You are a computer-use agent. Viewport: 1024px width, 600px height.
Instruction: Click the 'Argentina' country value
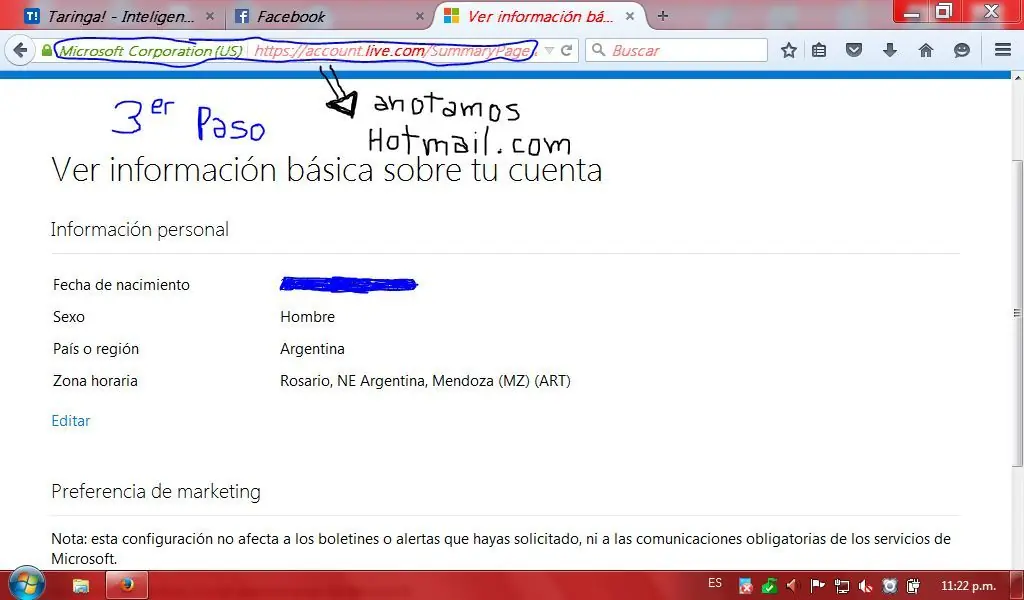click(x=312, y=349)
